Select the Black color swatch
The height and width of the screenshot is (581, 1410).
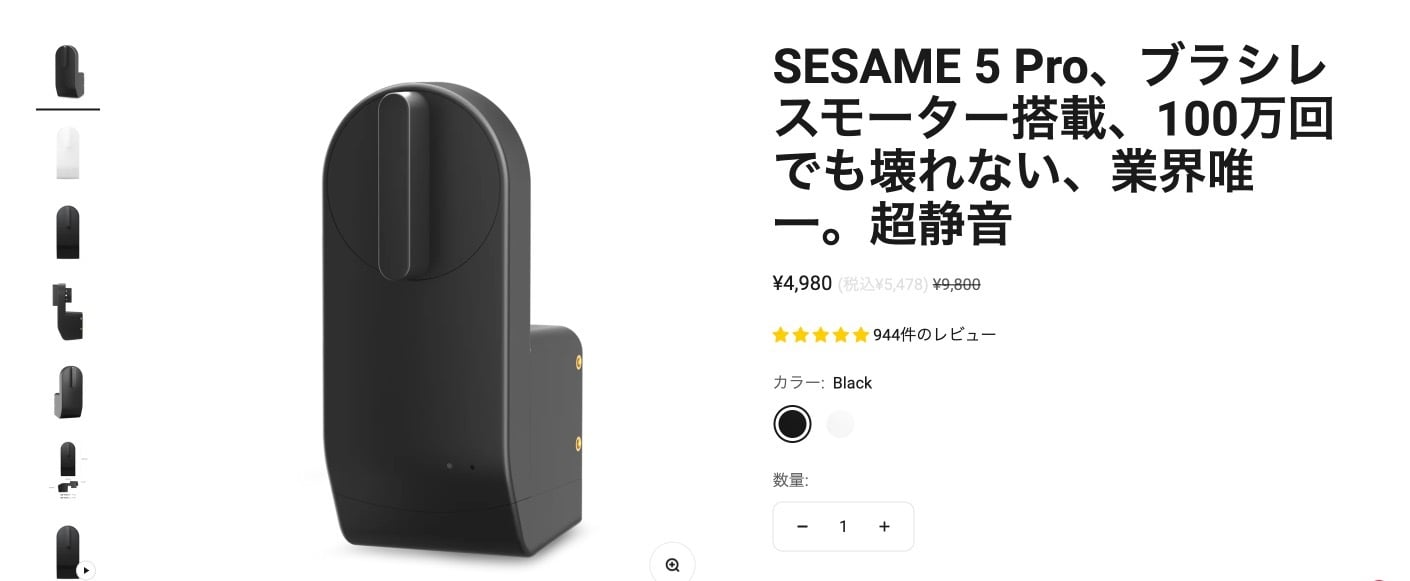point(792,424)
